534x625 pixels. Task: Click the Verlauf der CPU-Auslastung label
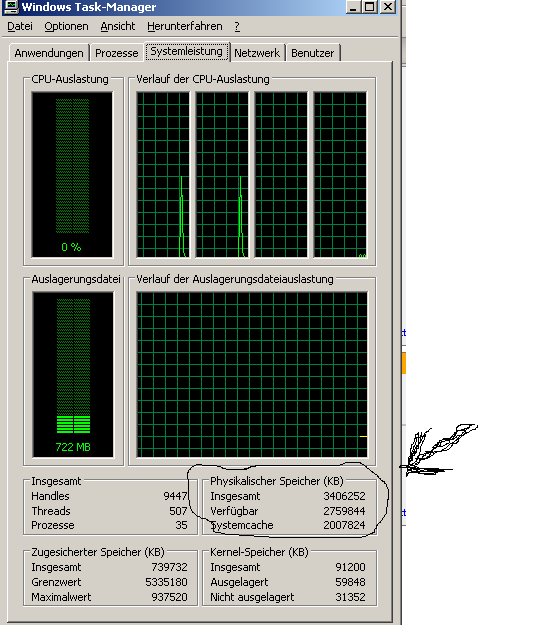[203, 79]
